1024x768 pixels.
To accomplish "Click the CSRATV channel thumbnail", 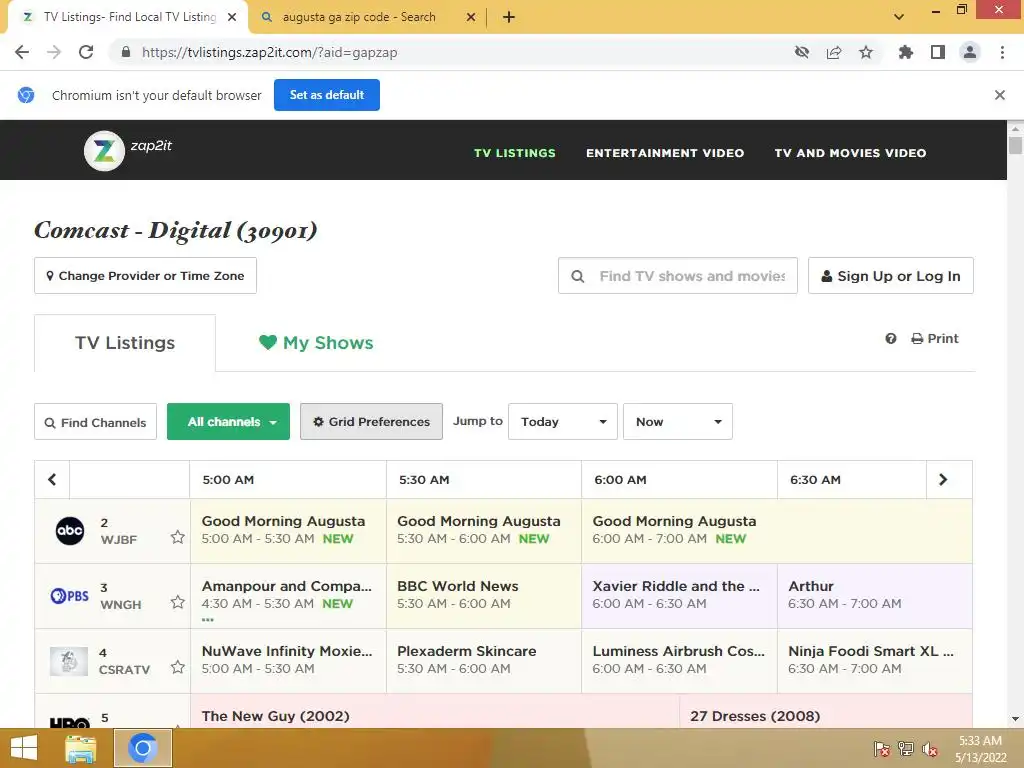I will 69,661.
